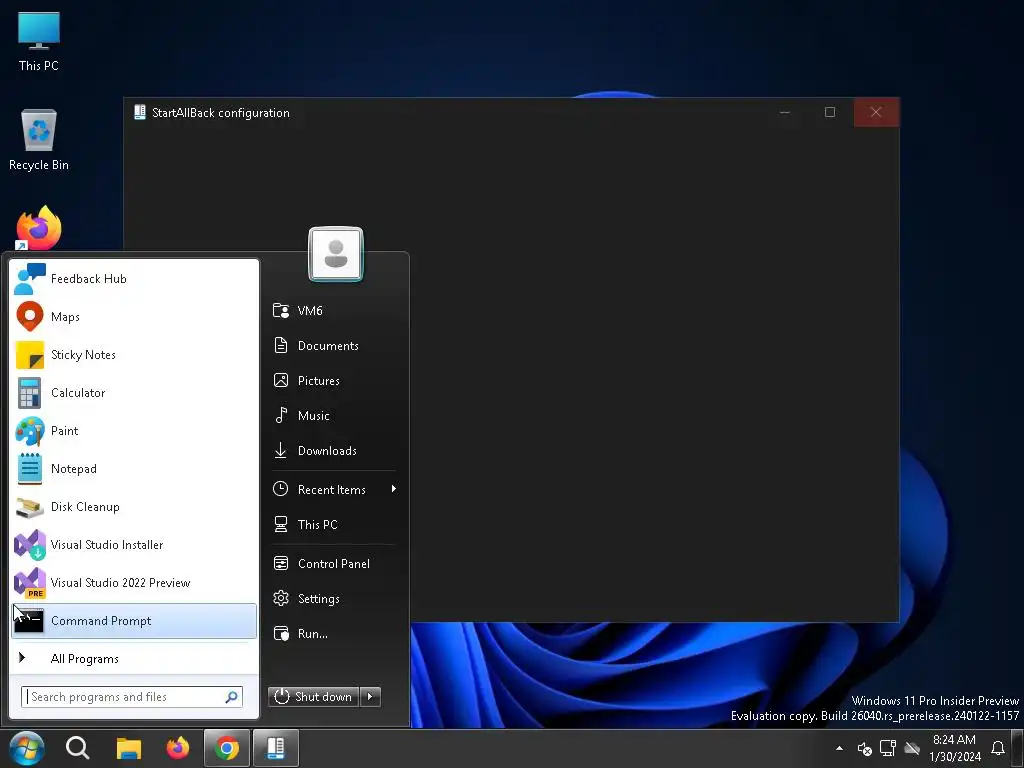This screenshot has height=768, width=1024.
Task: Click the Shut down button
Action: tap(313, 697)
